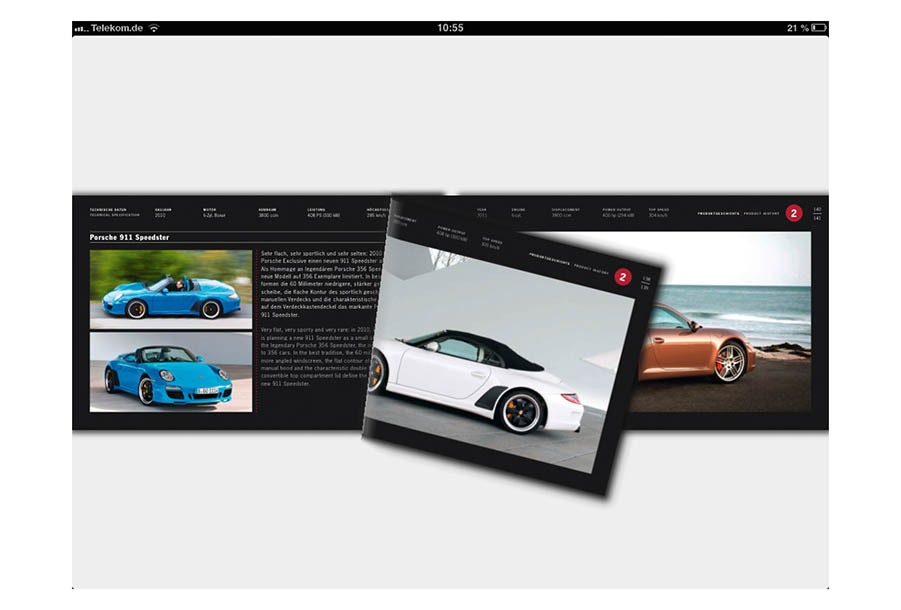The height and width of the screenshot is (610, 901).
Task: Tap the German paragraph starting 'Sehr flach'
Action: [321, 284]
